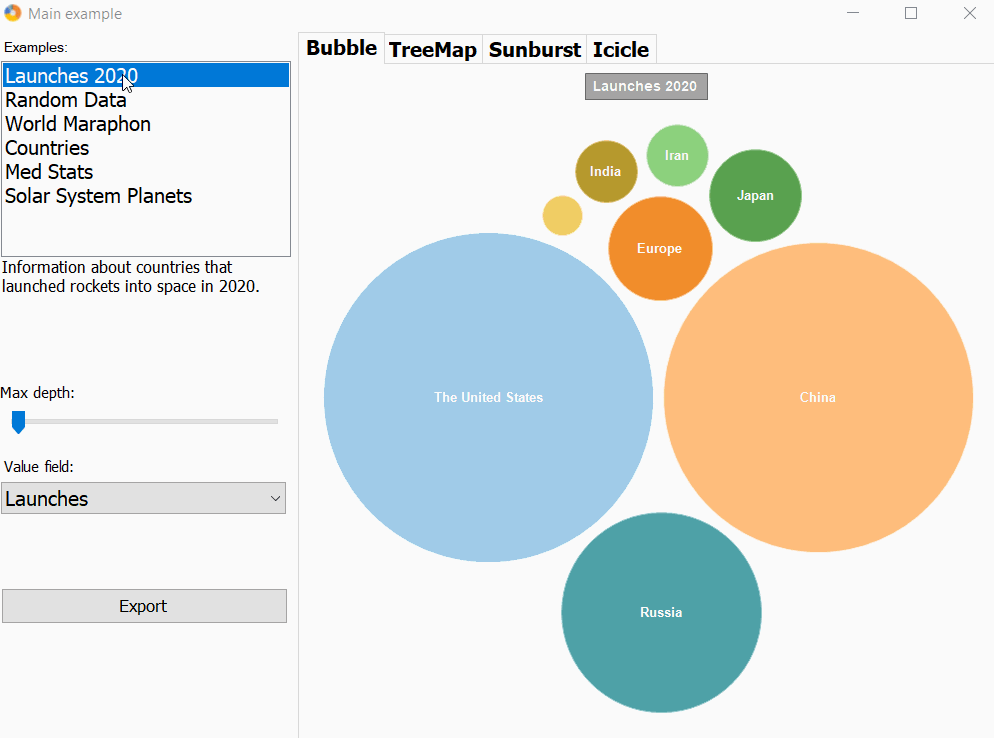Choose World Maraphon example
Viewport: 994px width, 738px height.
pyautogui.click(x=78, y=124)
